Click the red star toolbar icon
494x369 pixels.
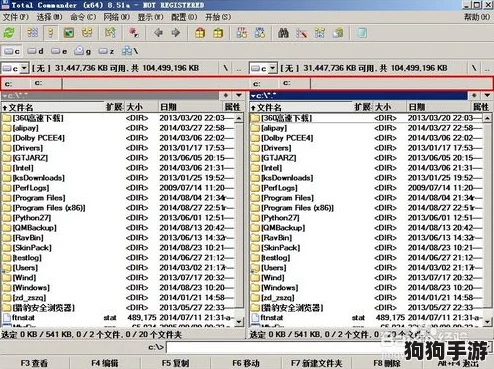pyautogui.click(x=134, y=33)
